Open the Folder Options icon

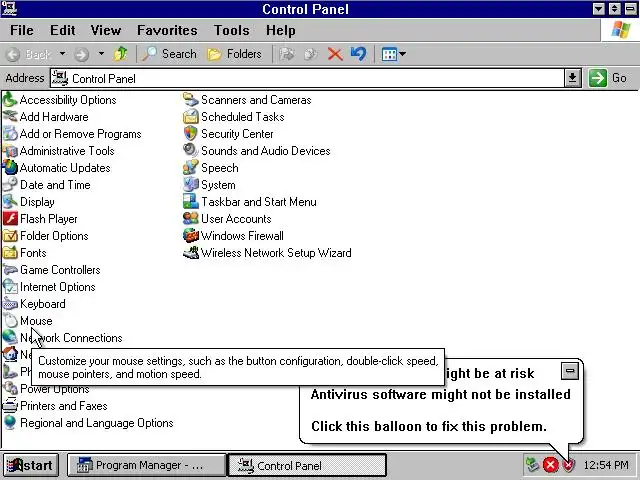tap(10, 236)
